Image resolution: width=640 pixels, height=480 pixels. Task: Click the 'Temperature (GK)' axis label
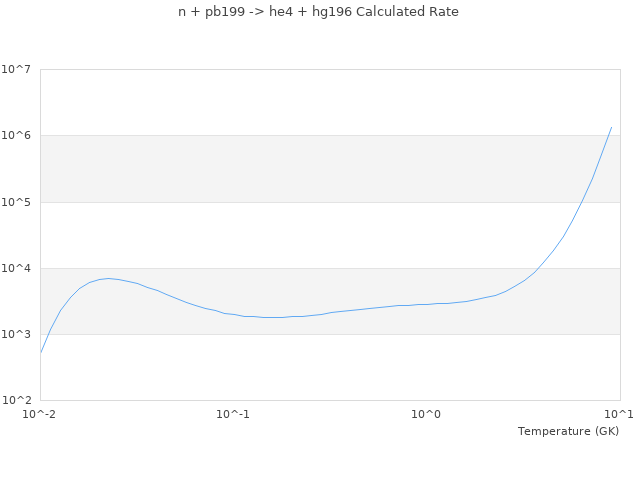click(x=568, y=431)
